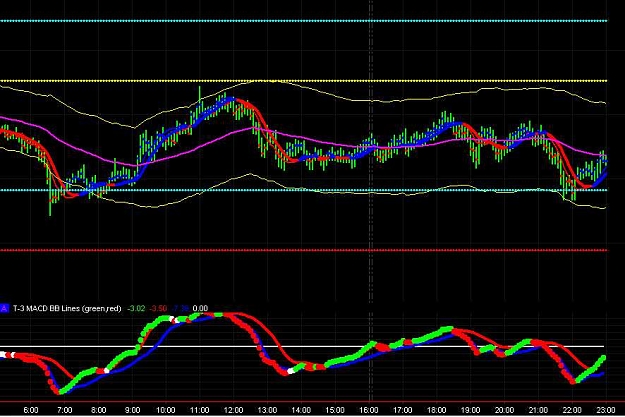Click the 10:00 time axis label
Image resolution: width=625 pixels, height=417 pixels.
(165, 410)
